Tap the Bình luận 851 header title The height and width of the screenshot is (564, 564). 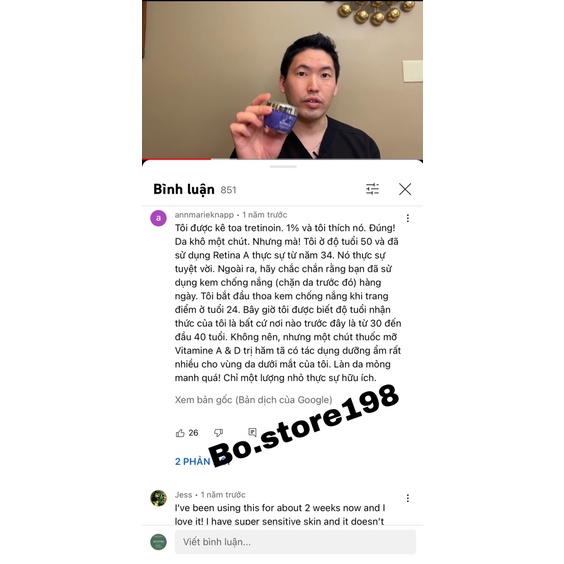[195, 190]
